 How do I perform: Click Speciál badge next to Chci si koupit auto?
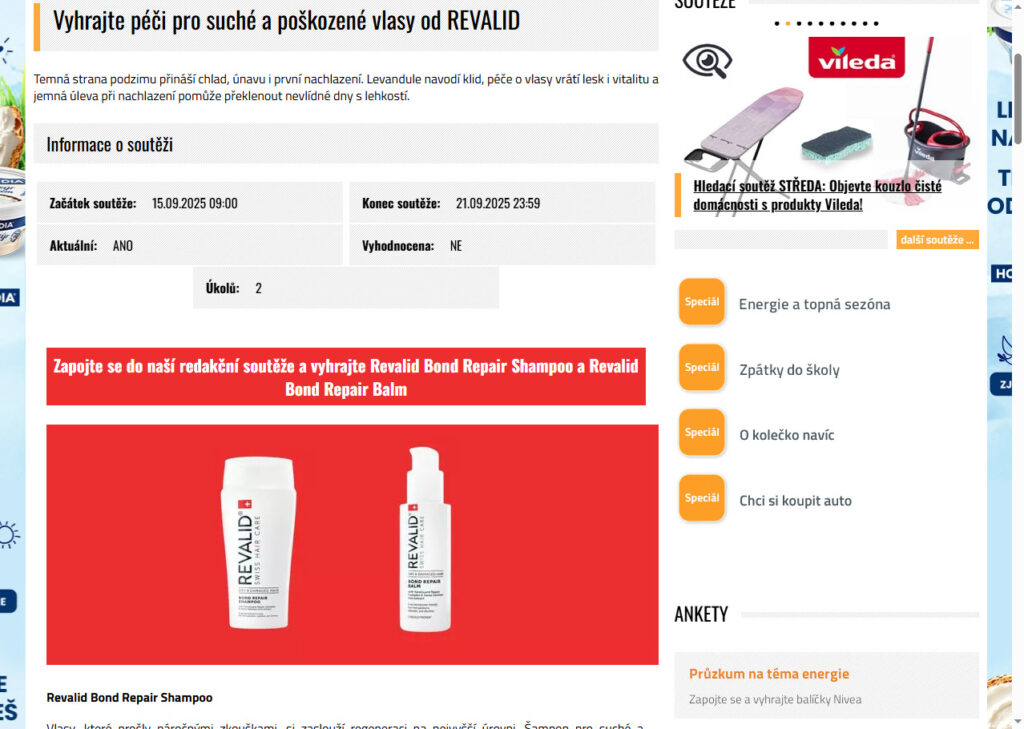pyautogui.click(x=701, y=498)
